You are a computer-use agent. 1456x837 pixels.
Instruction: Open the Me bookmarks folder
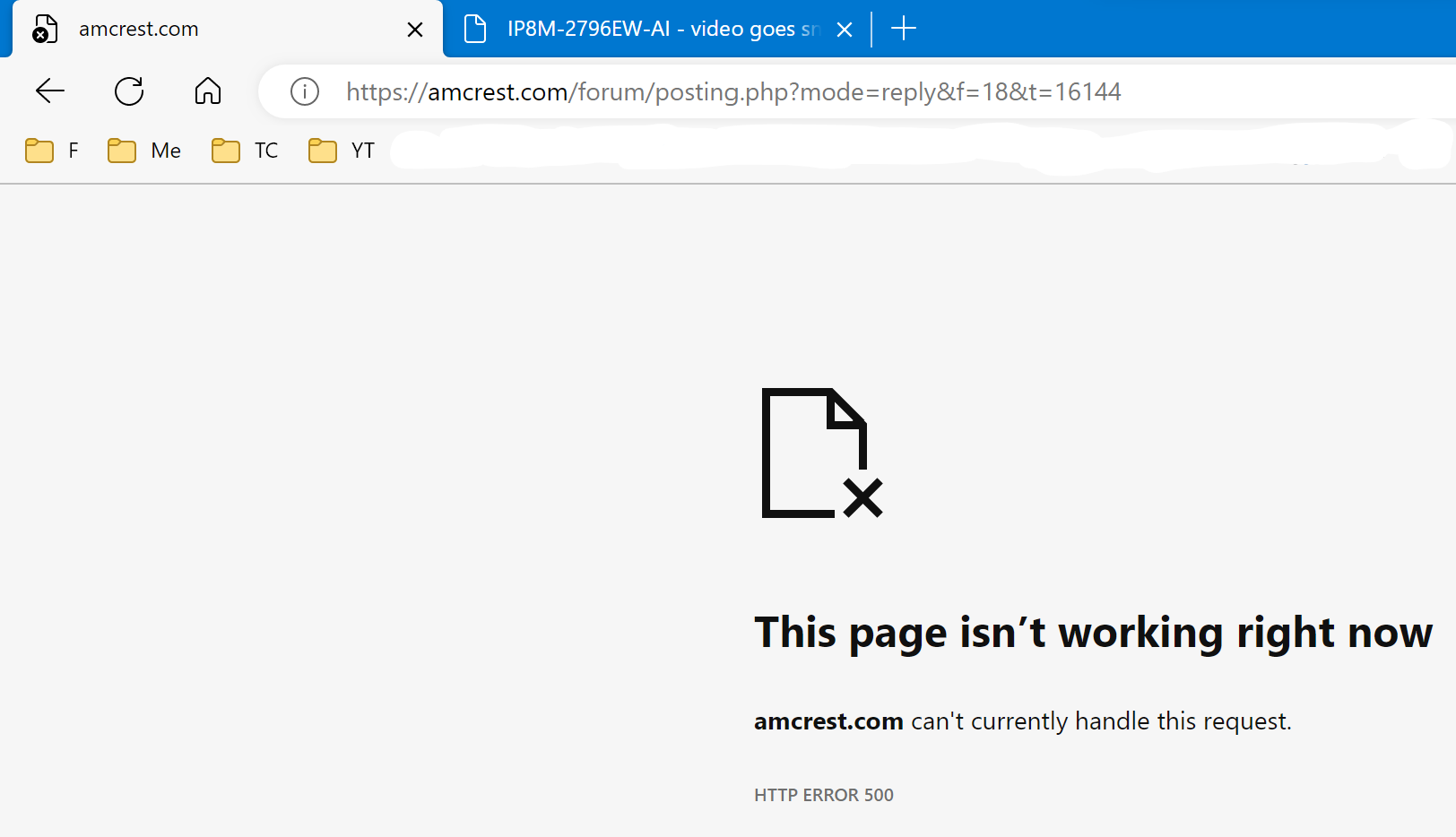(144, 151)
